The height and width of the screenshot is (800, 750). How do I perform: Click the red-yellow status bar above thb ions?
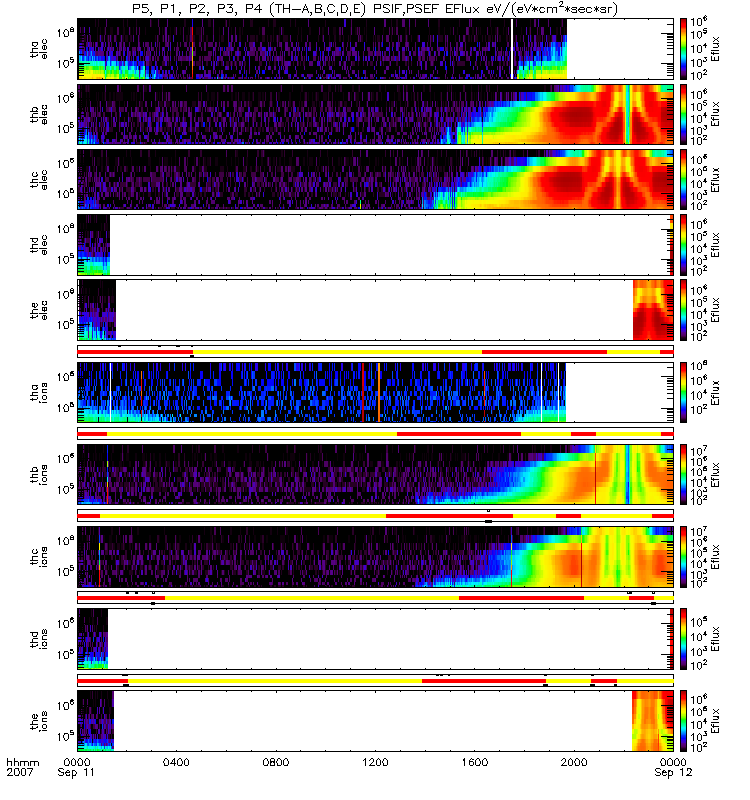[376, 434]
